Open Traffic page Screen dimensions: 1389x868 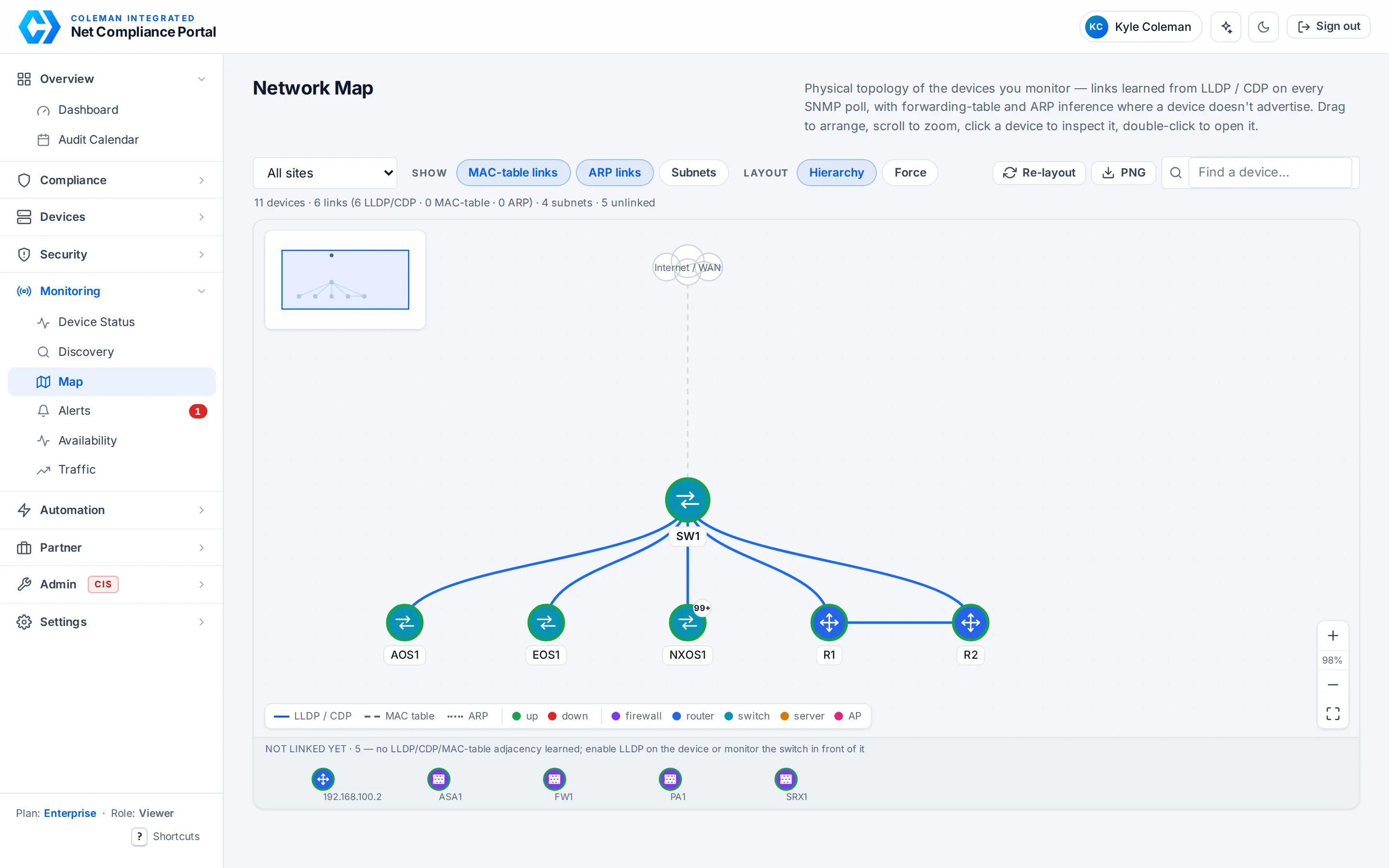[111, 470]
